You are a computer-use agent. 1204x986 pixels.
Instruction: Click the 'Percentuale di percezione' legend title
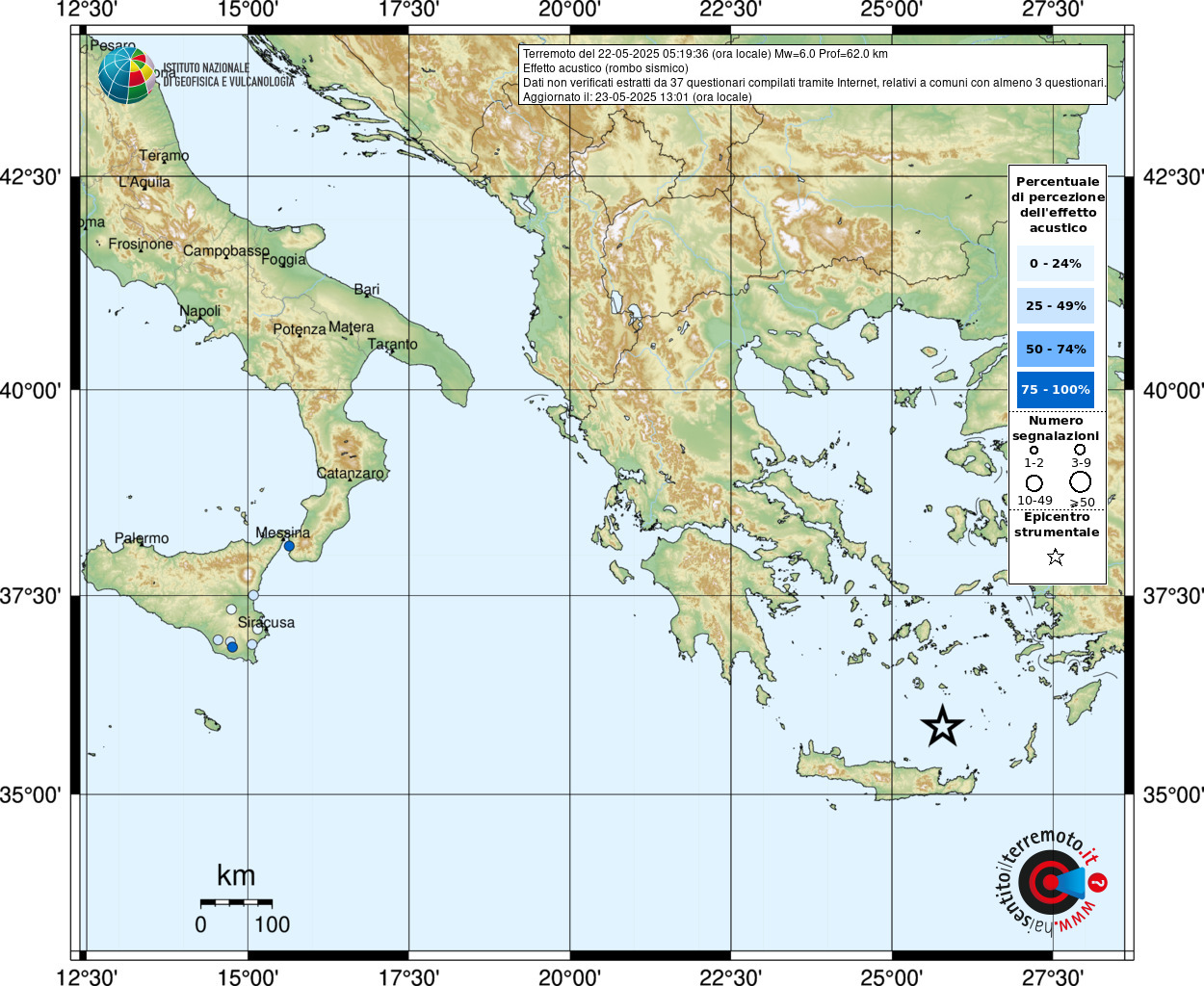[x=1058, y=204]
